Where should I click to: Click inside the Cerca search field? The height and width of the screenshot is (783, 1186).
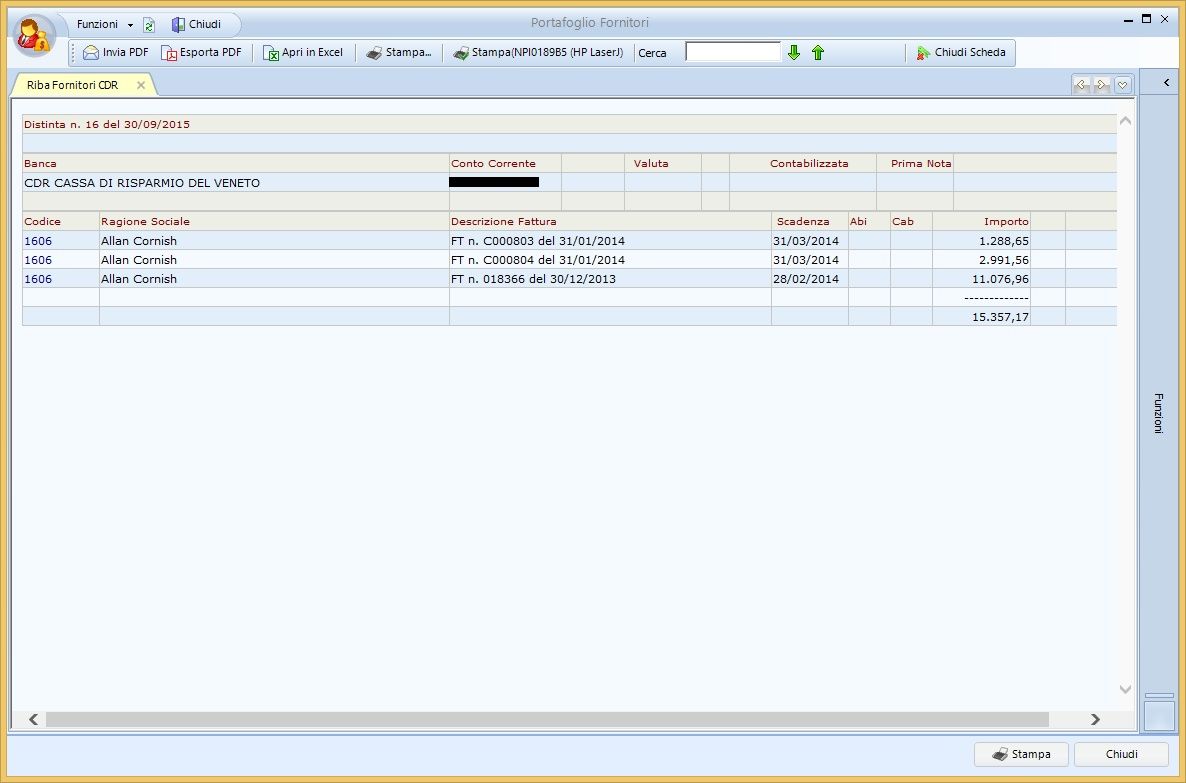[732, 52]
